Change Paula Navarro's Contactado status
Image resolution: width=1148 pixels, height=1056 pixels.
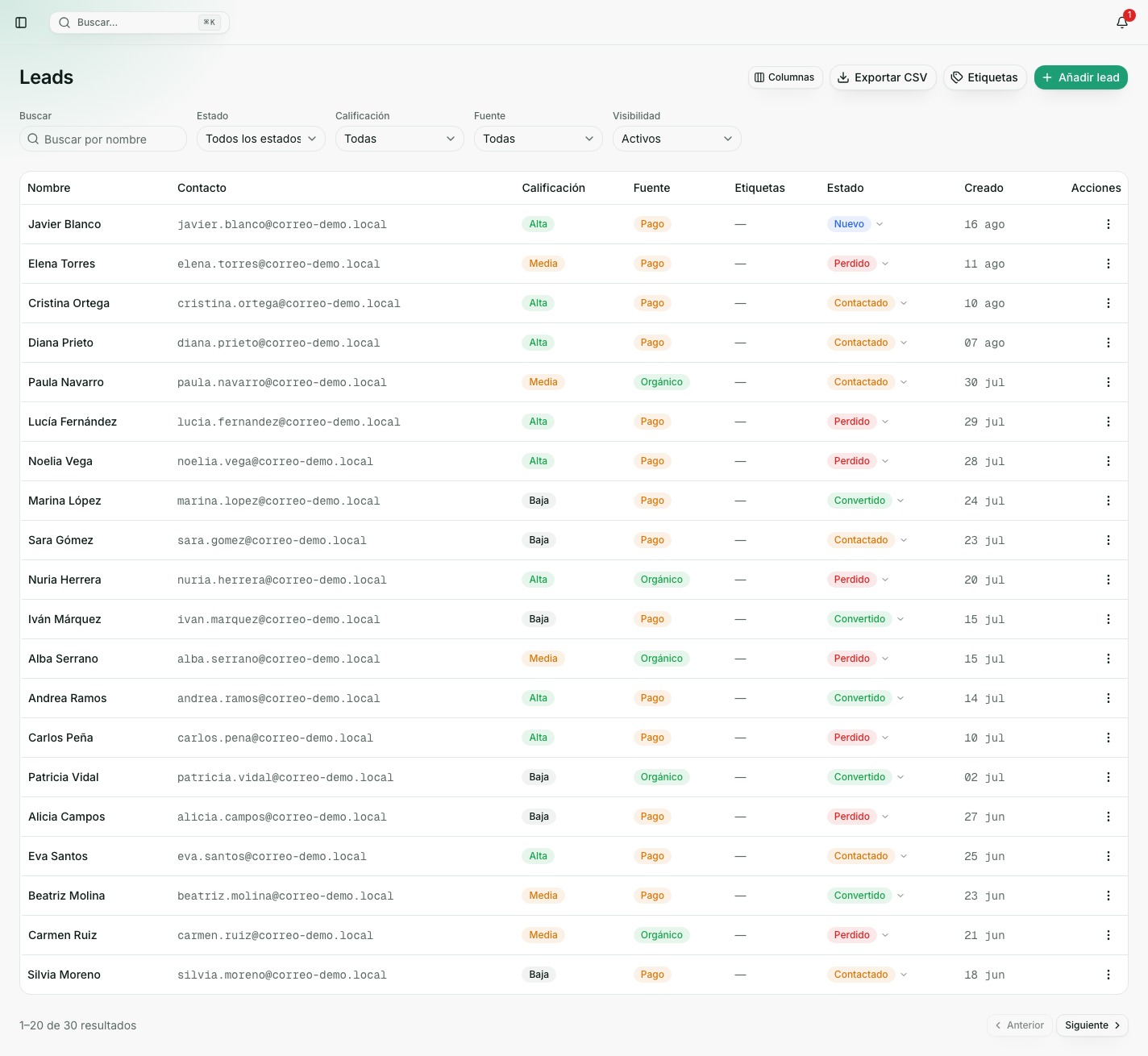(x=867, y=382)
